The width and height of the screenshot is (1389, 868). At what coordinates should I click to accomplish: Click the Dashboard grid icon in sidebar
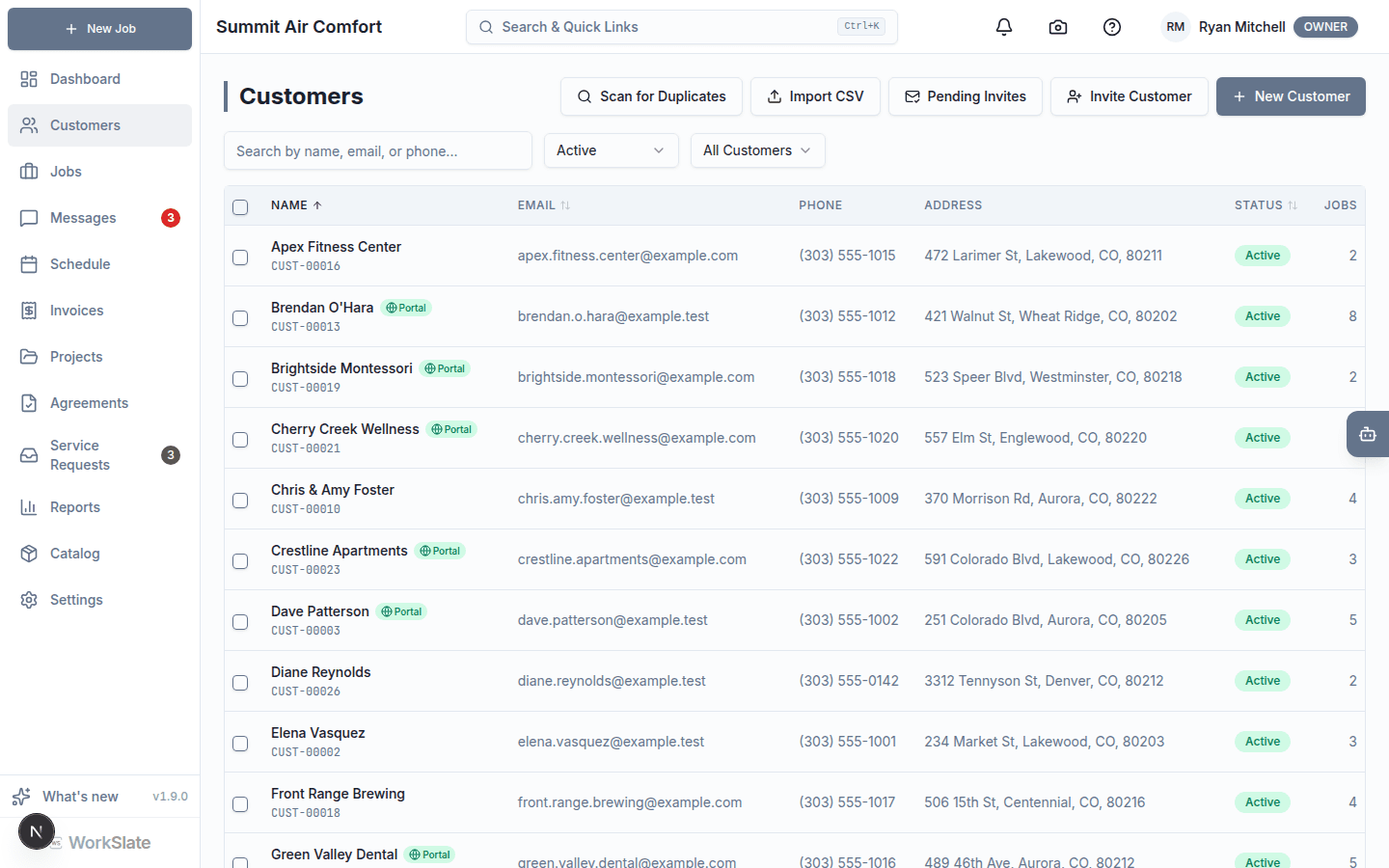(x=29, y=79)
